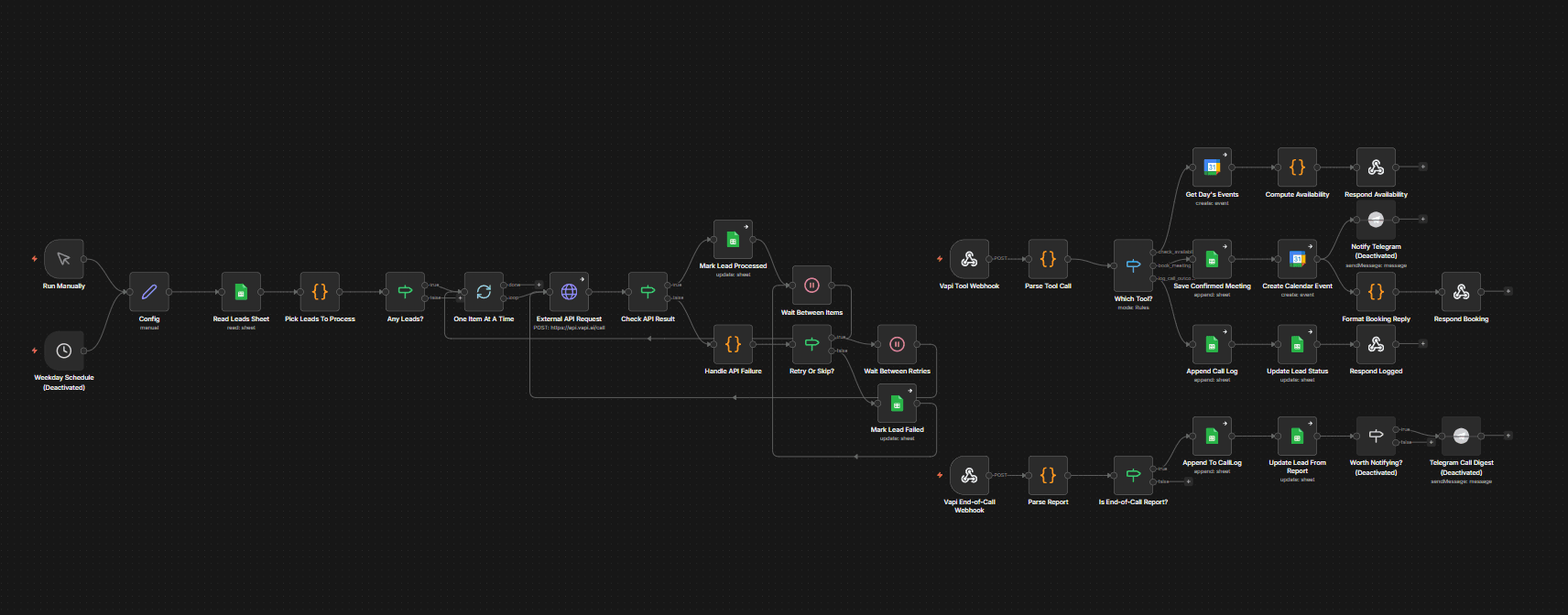Open the Append To CallLog node
This screenshot has width=1568, height=615.
1212,436
